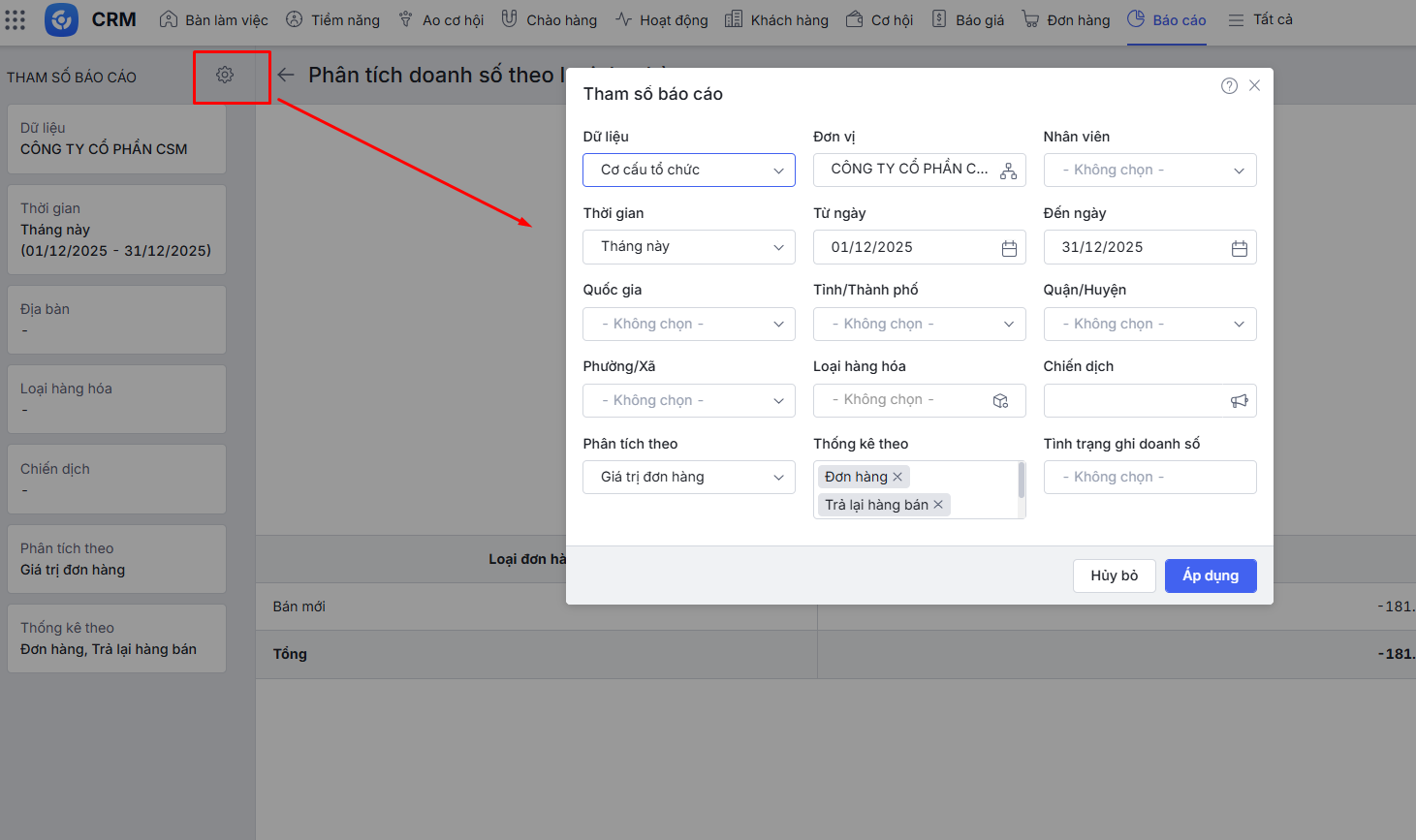
Task: Click the Đơn hàng cart icon
Action: pos(1030,19)
